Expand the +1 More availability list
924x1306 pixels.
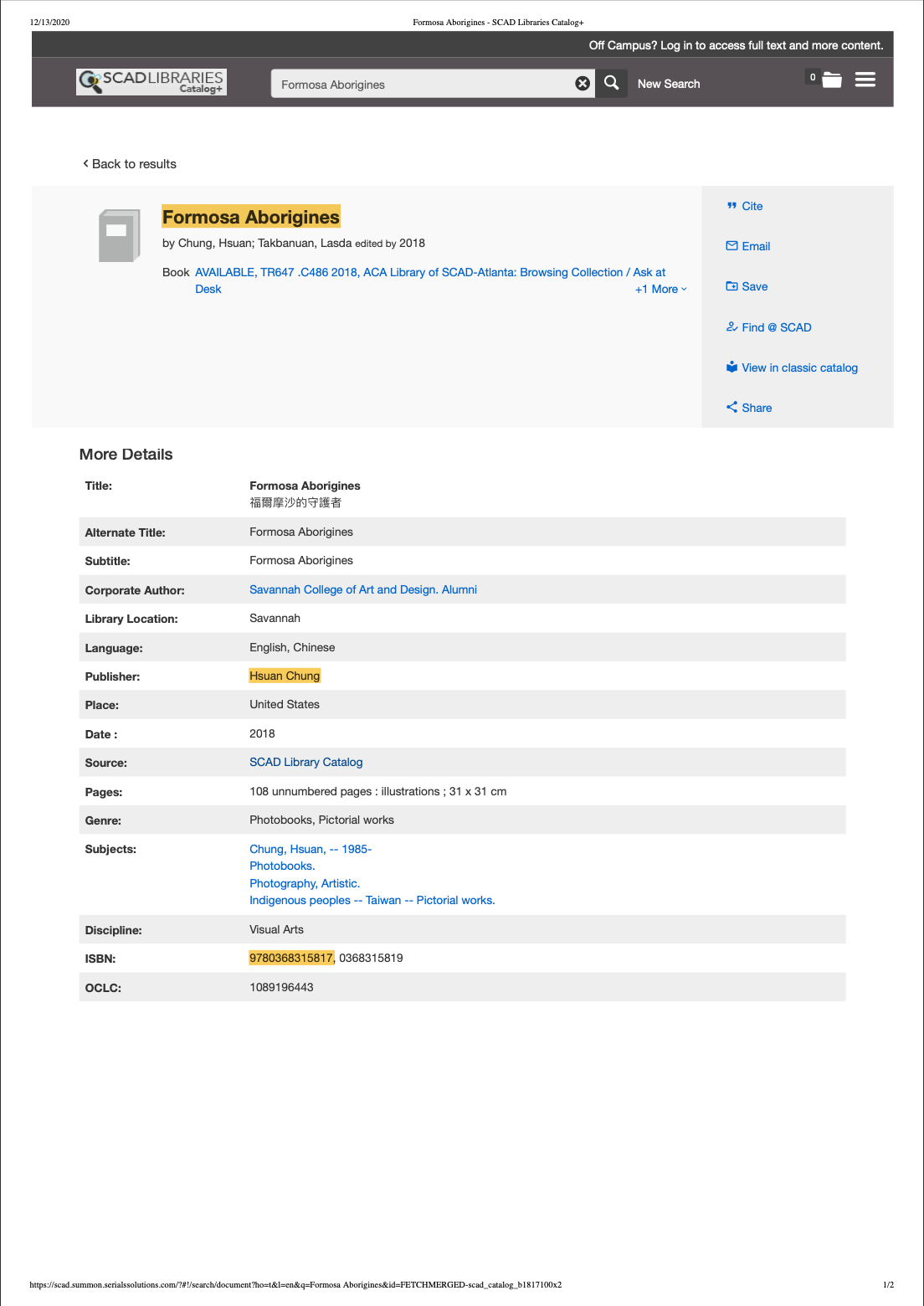[661, 289]
